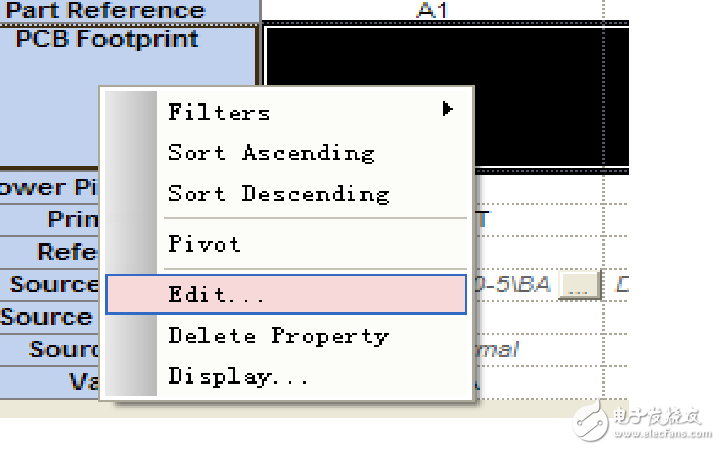Viewport: 720px width, 450px height.
Task: Select the bottom row header starting 'Va'
Action: click(x=84, y=381)
